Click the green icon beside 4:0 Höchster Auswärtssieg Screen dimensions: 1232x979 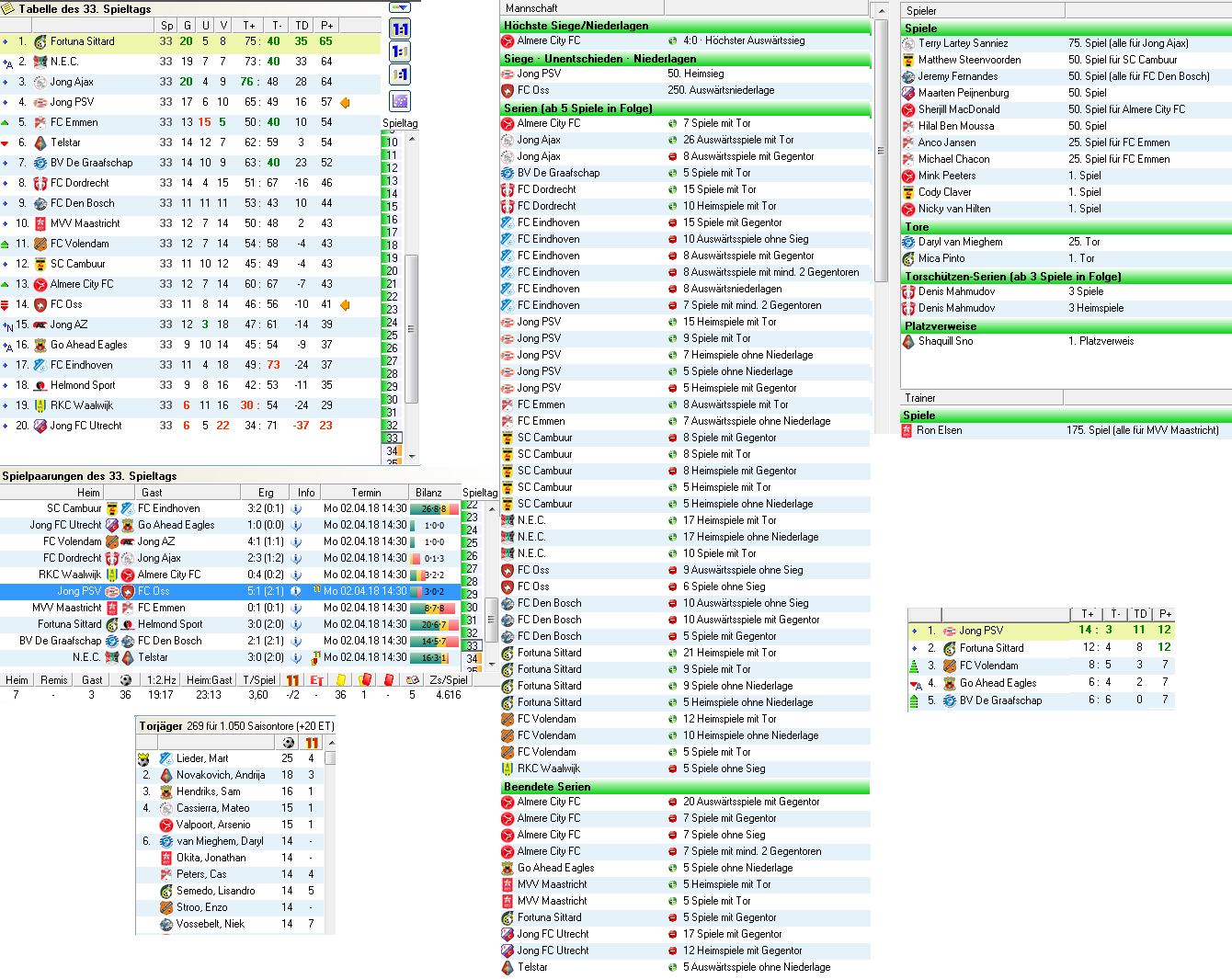pyautogui.click(x=673, y=40)
